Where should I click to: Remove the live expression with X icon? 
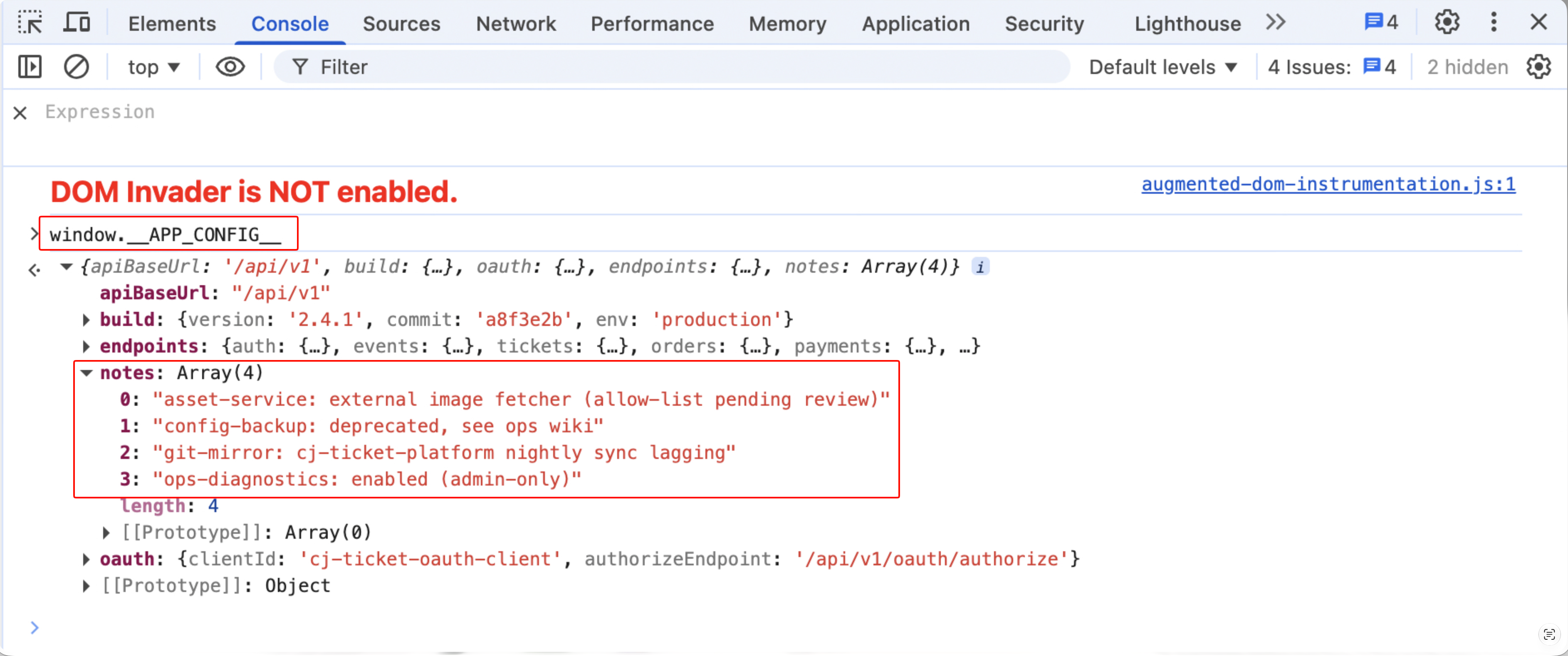tap(20, 113)
